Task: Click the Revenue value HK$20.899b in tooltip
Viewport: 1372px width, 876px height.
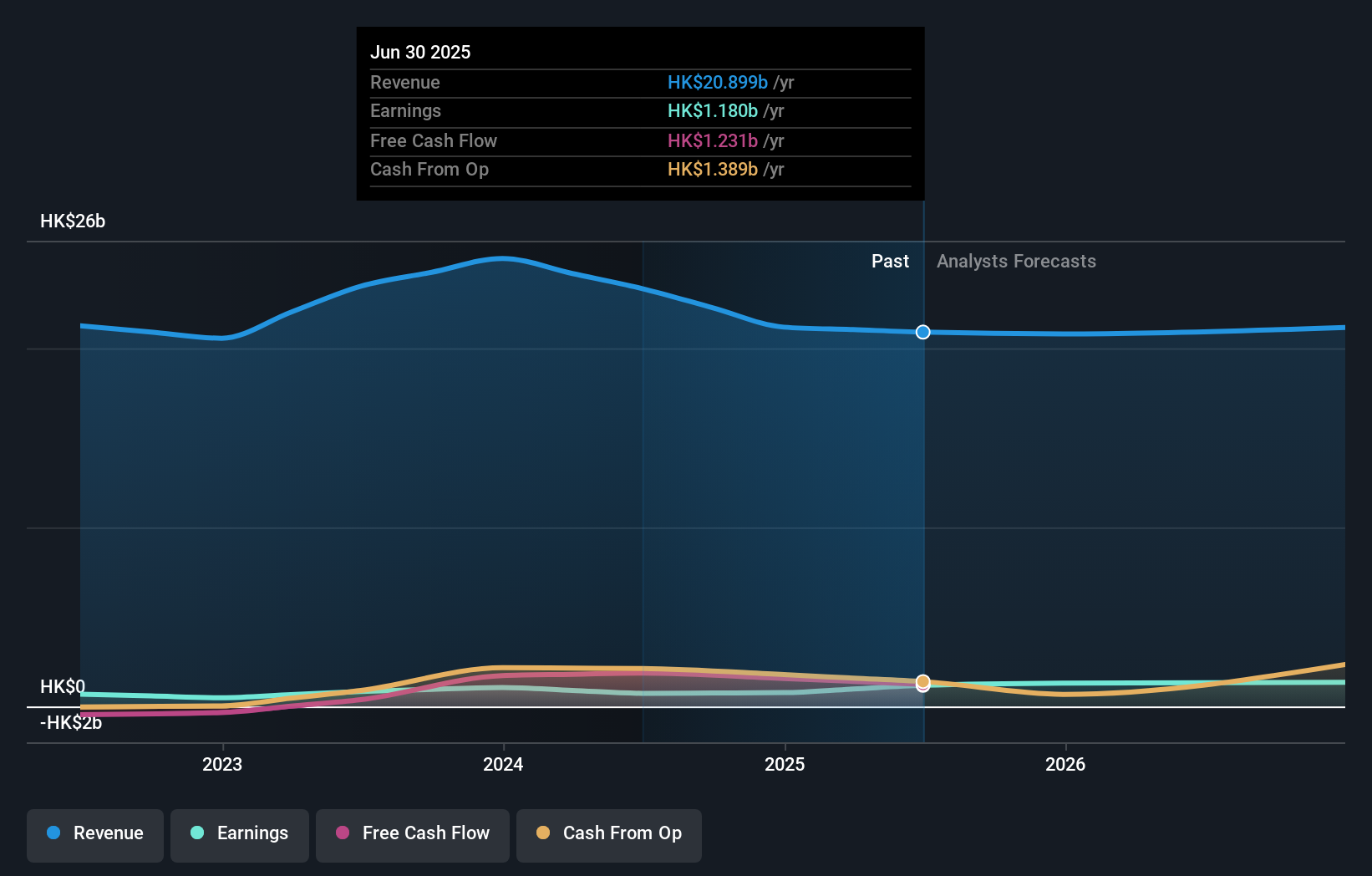Action: [717, 82]
